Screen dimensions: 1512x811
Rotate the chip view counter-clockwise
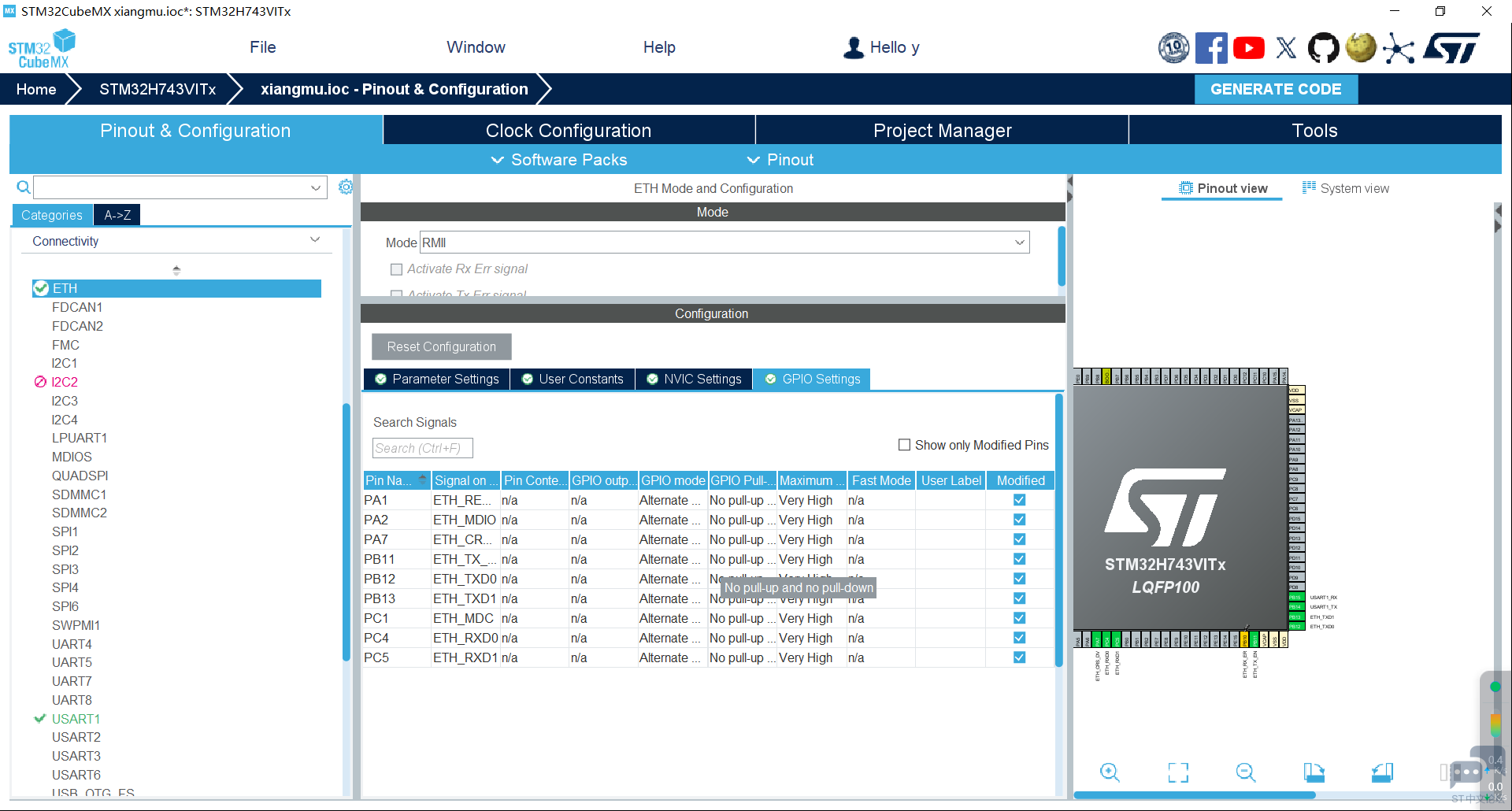pyautogui.click(x=1382, y=772)
